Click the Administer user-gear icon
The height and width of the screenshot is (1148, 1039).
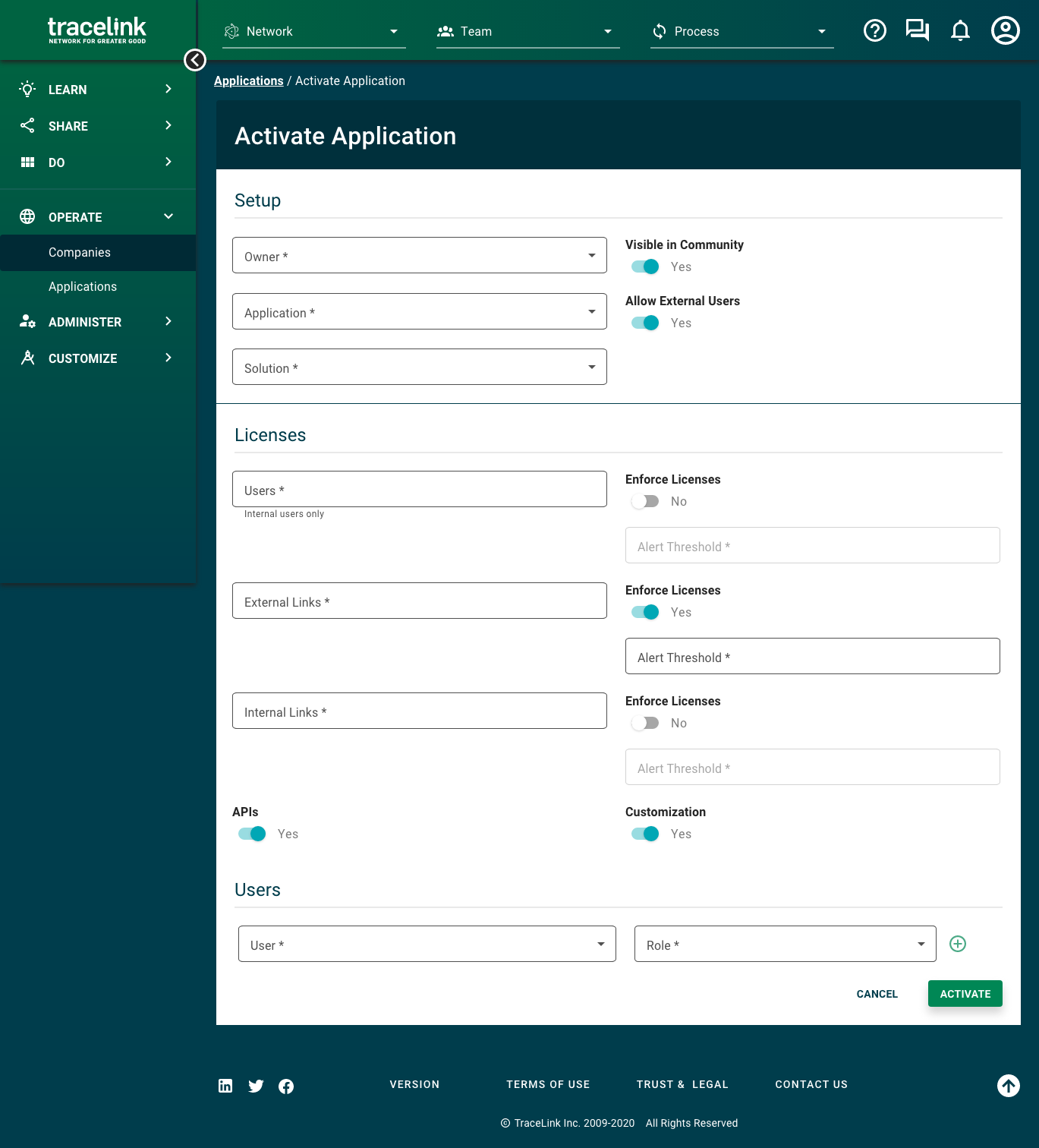pyautogui.click(x=27, y=321)
